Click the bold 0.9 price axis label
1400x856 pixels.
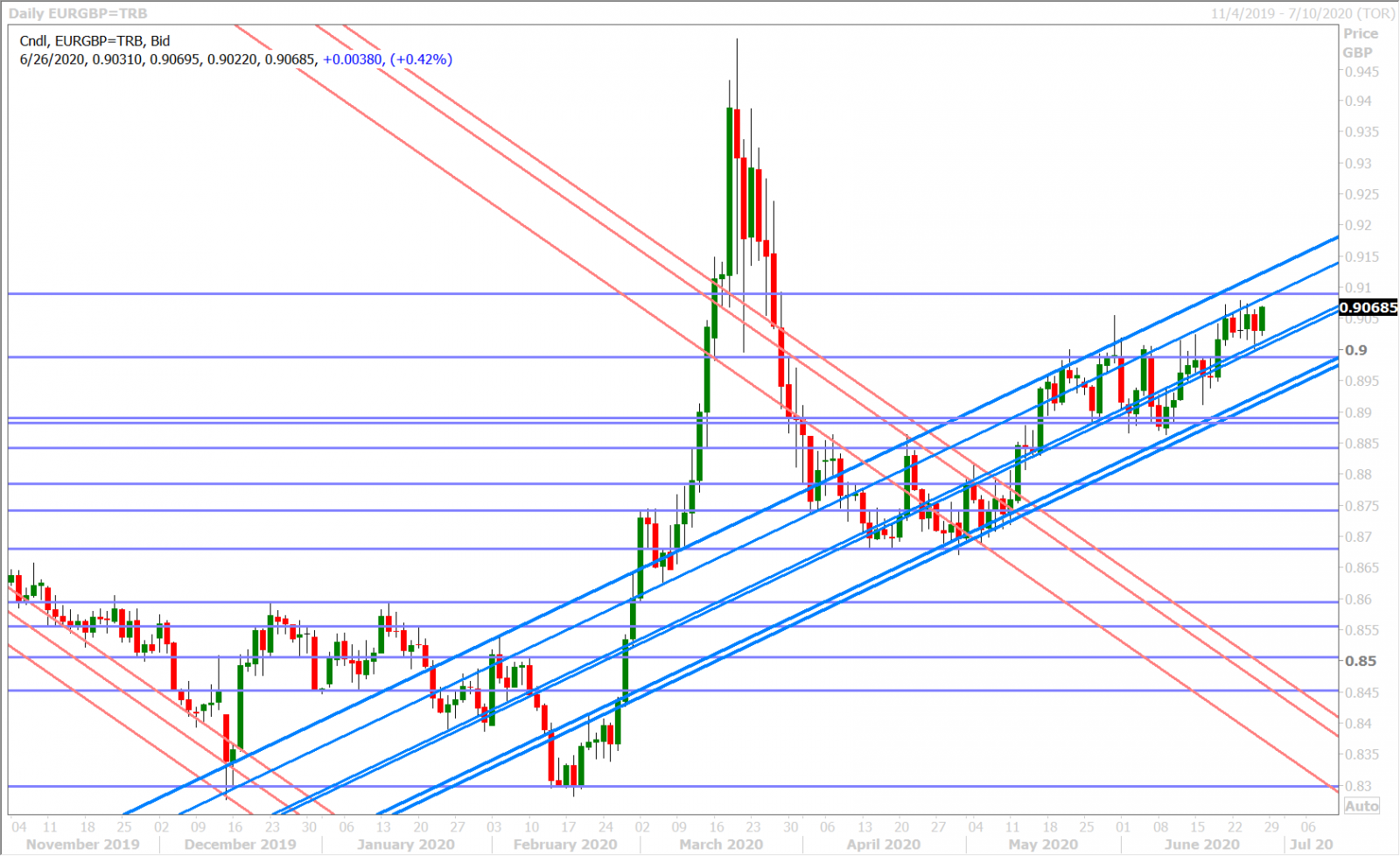(x=1356, y=350)
